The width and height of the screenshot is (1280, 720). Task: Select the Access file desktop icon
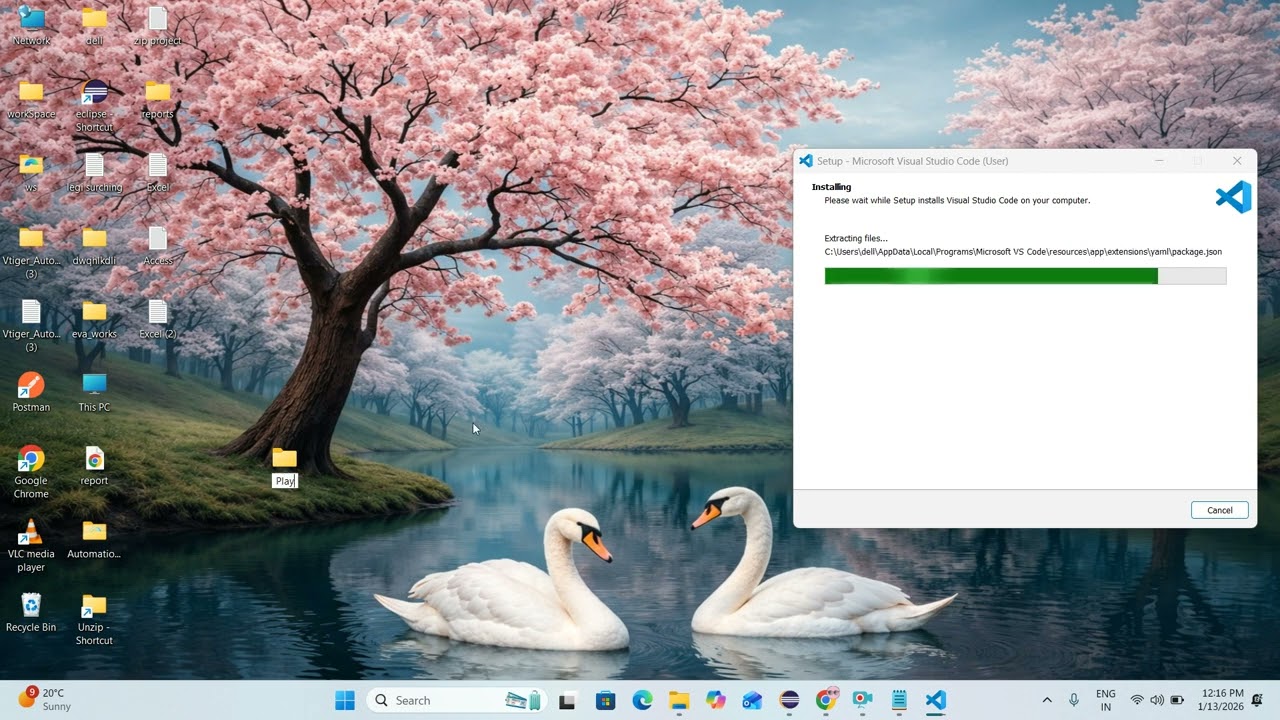pos(157,246)
